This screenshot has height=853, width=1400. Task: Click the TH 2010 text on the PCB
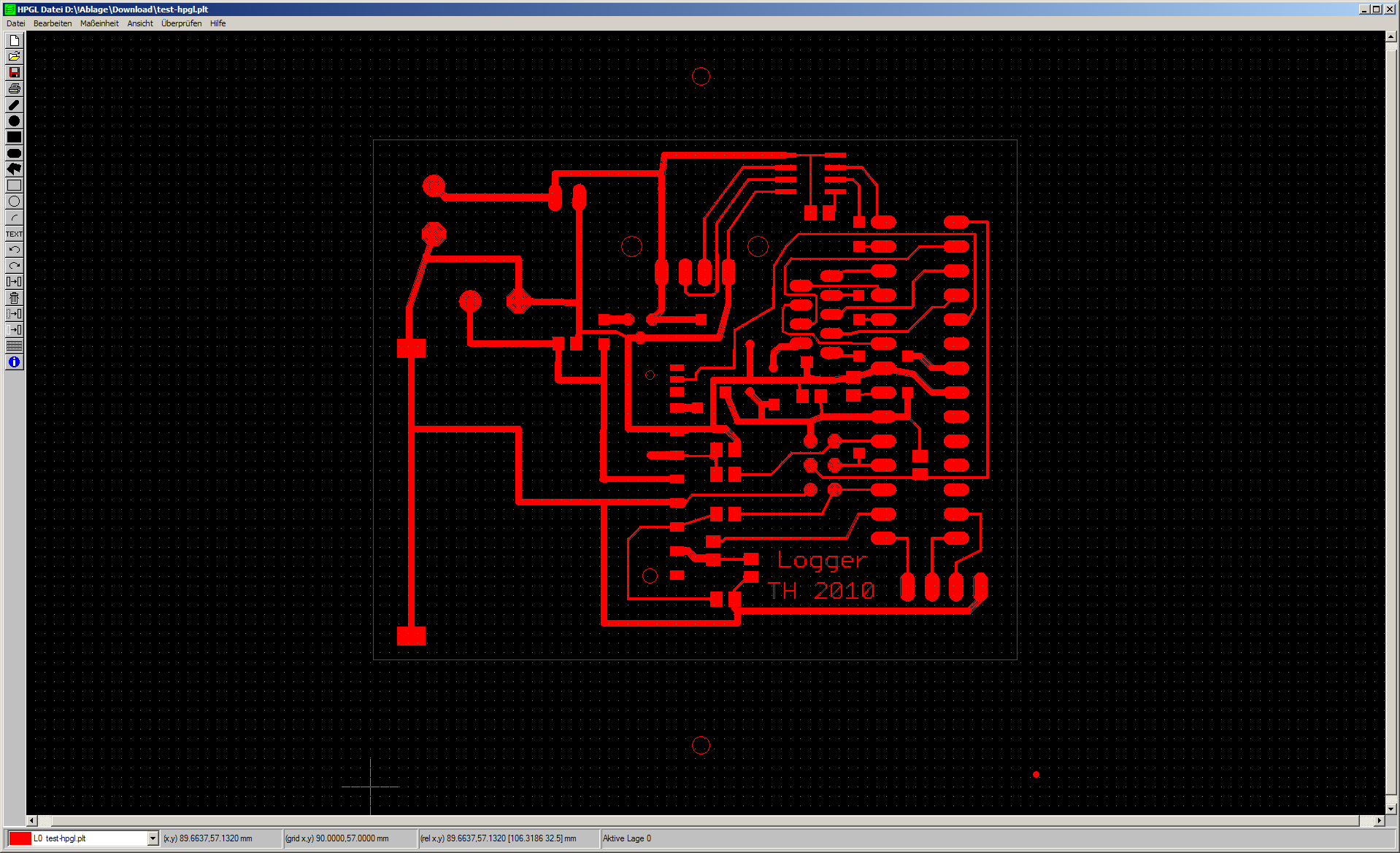(821, 590)
